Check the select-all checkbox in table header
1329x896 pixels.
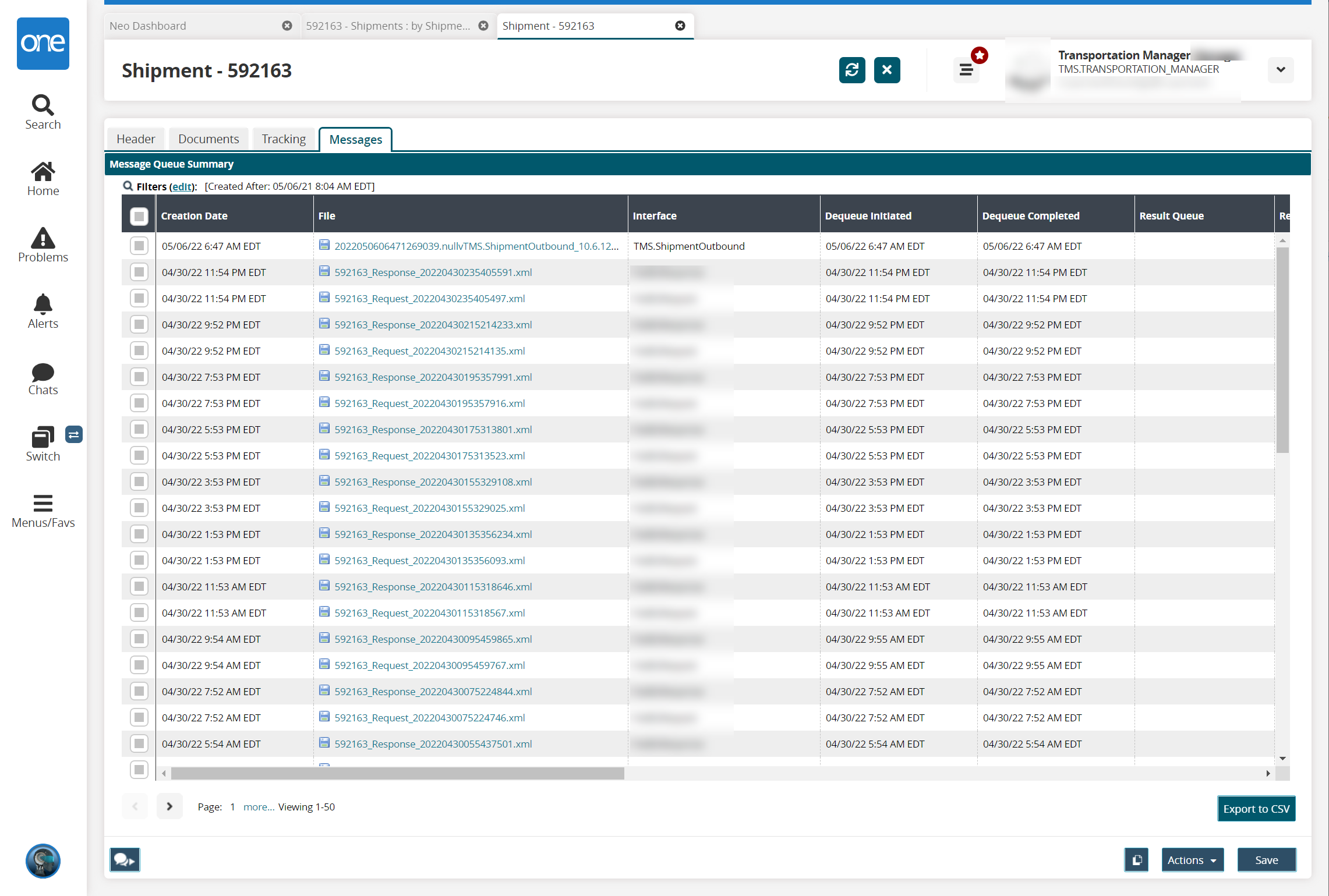click(x=139, y=217)
